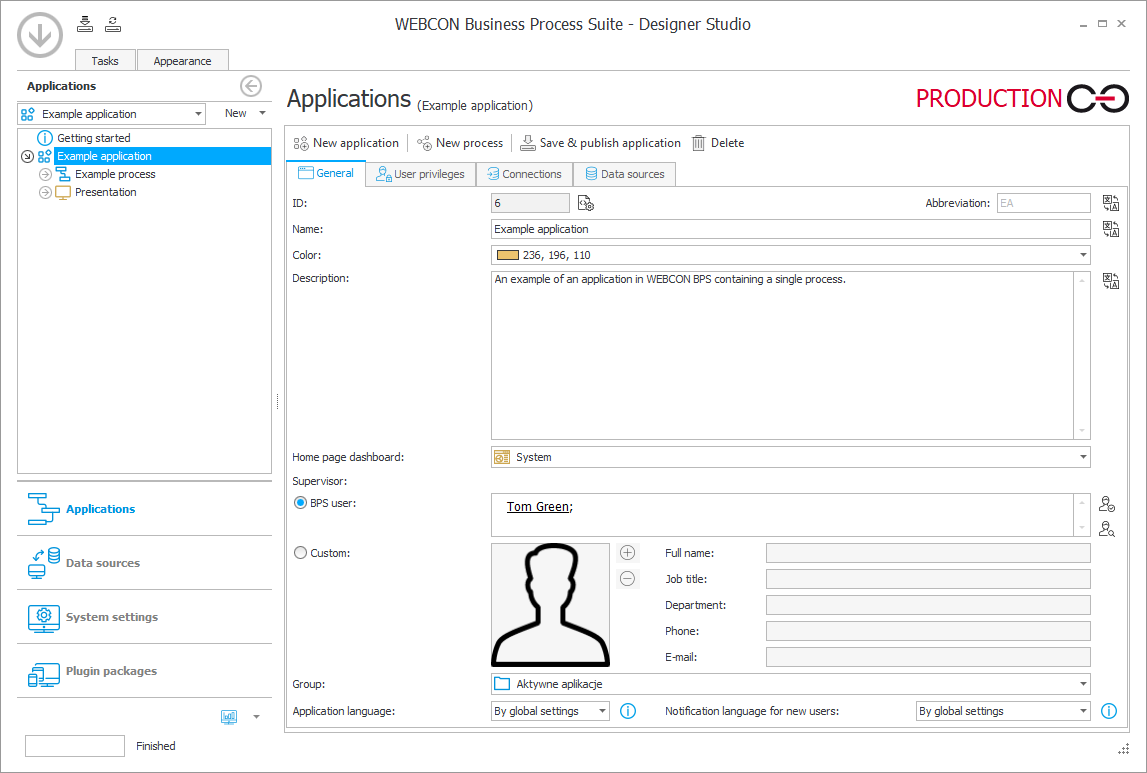Image resolution: width=1147 pixels, height=773 pixels.
Task: Click the ID settings icon next to ID field
Action: pos(586,203)
